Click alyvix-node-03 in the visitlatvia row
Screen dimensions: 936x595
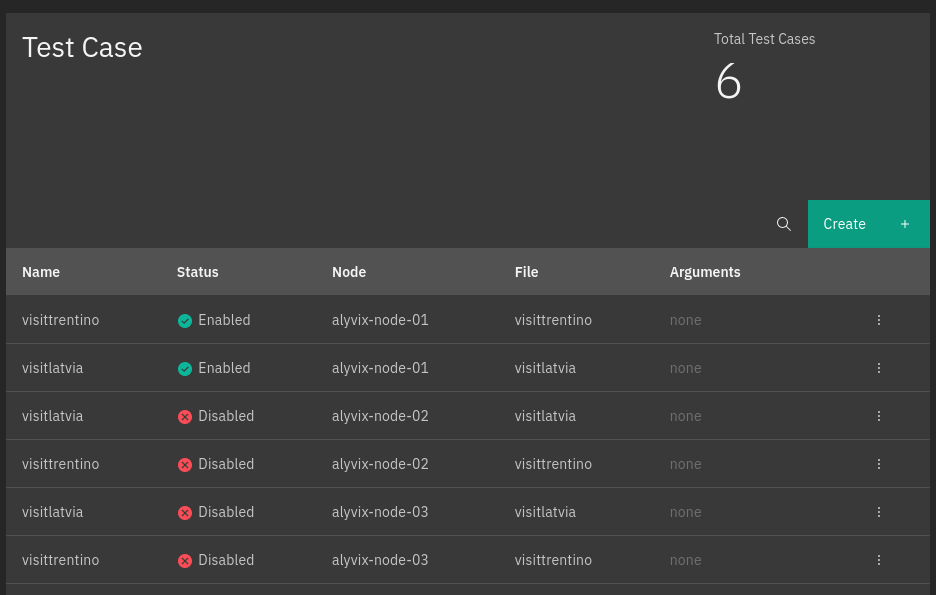click(x=380, y=512)
